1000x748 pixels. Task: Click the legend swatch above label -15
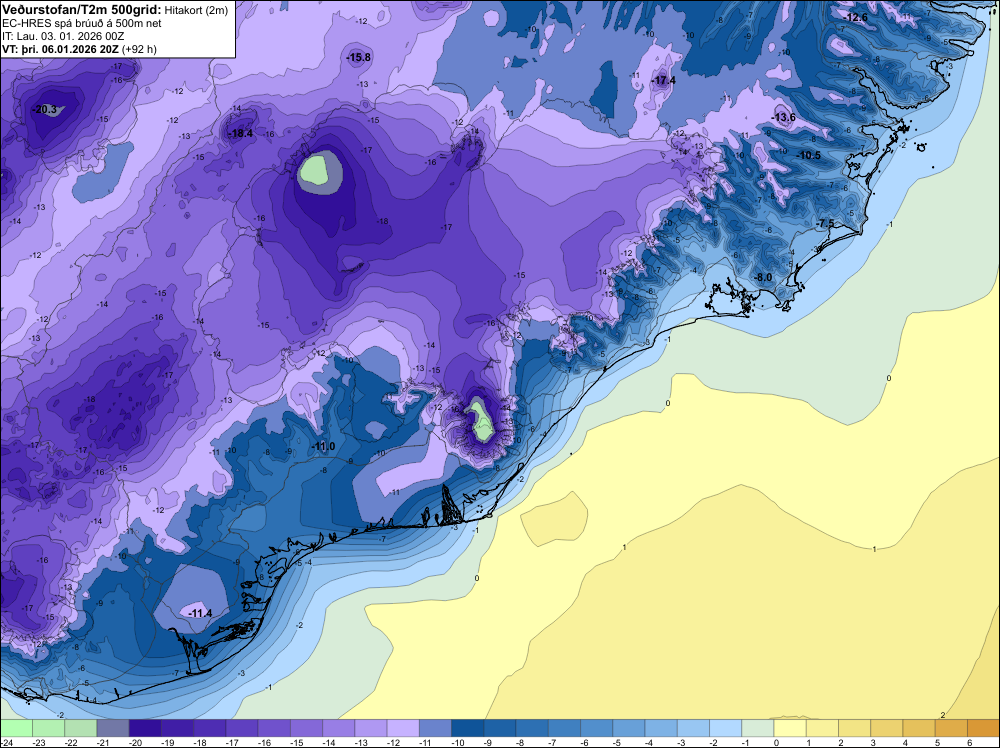click(x=306, y=728)
